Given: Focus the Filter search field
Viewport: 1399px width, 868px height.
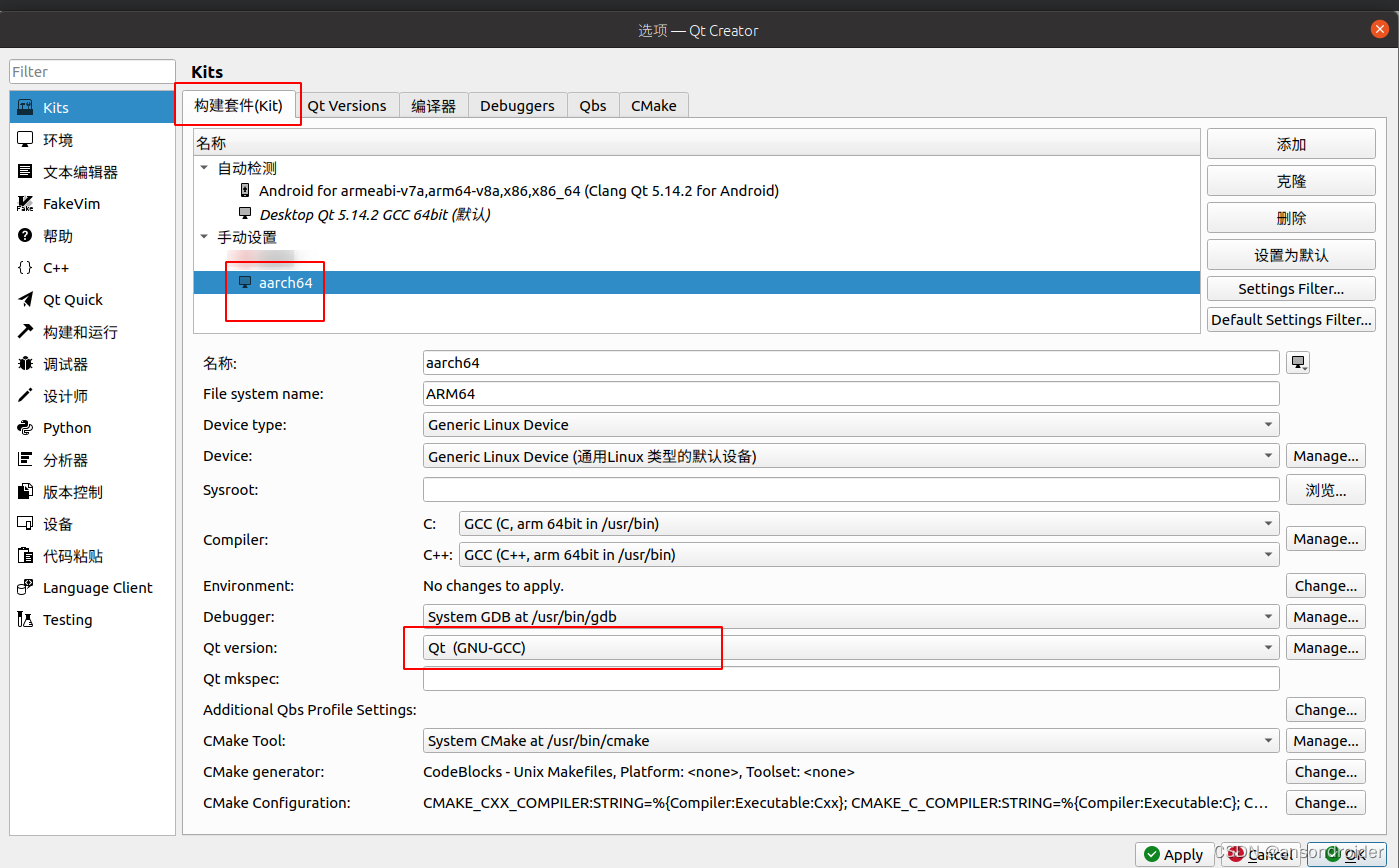Looking at the screenshot, I should [93, 71].
